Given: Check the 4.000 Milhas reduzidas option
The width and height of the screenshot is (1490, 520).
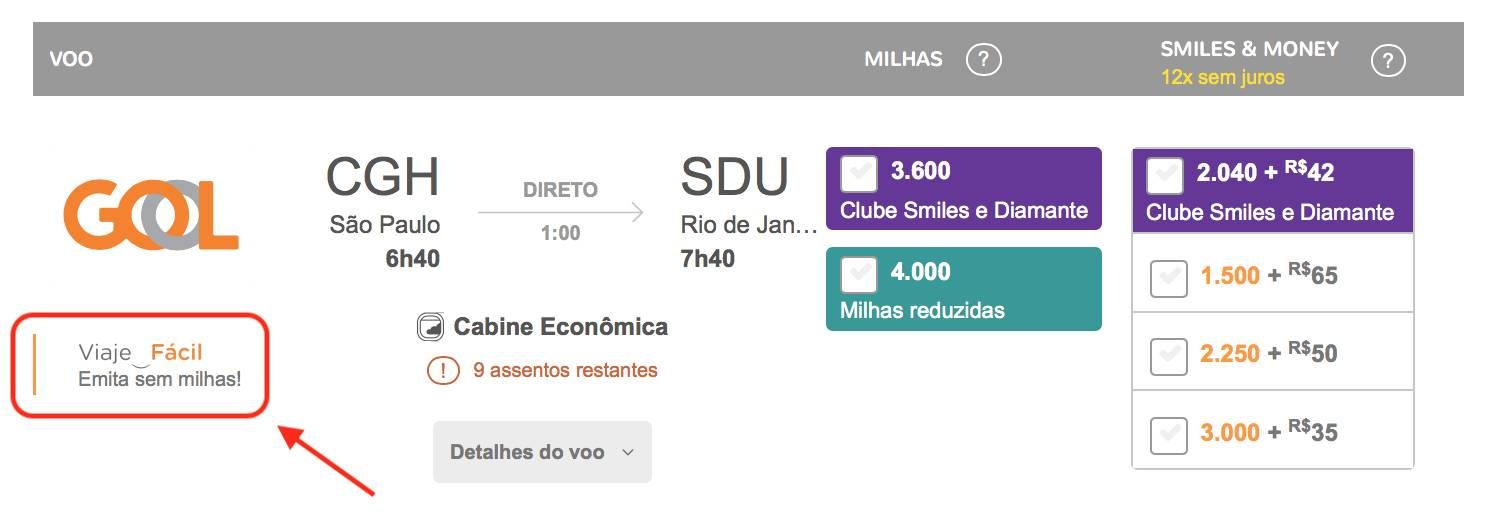Looking at the screenshot, I should 860,274.
